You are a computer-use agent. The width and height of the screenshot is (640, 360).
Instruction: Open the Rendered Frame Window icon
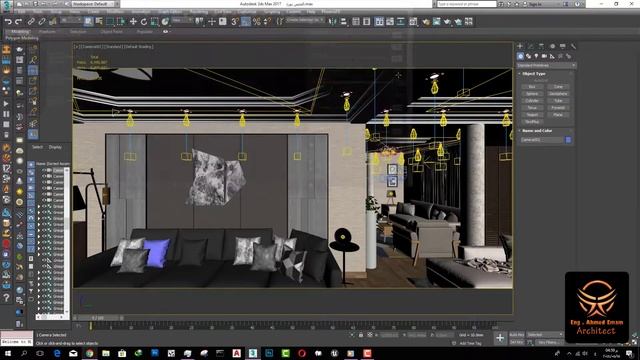click(437, 22)
